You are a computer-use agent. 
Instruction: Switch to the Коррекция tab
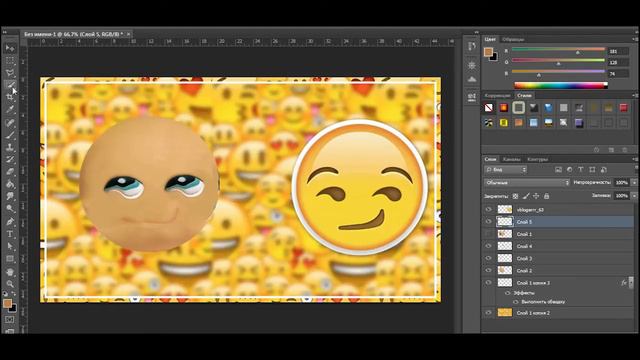[497, 96]
